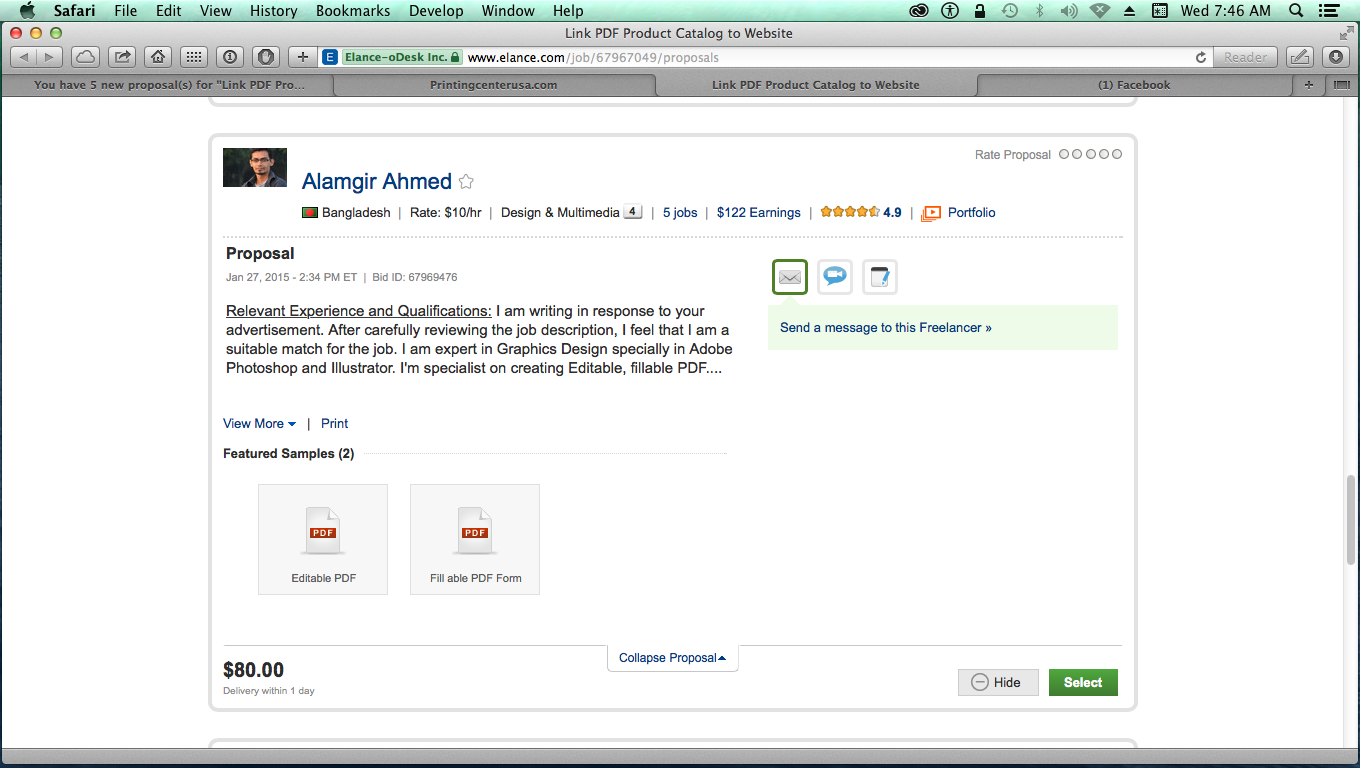Switch to the (1) Facebook tab
1360x768 pixels.
point(1134,85)
